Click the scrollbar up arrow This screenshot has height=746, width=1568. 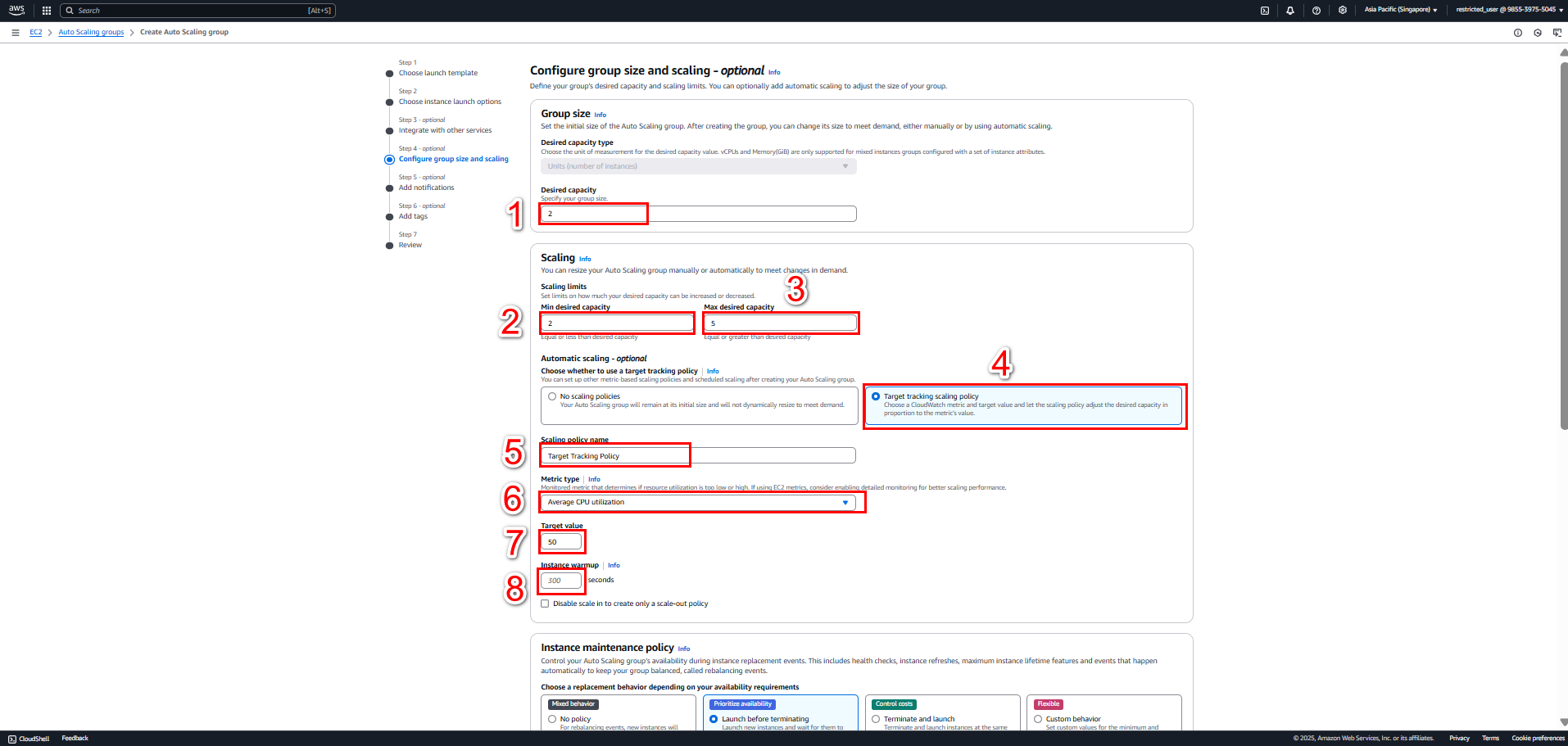(1563, 52)
